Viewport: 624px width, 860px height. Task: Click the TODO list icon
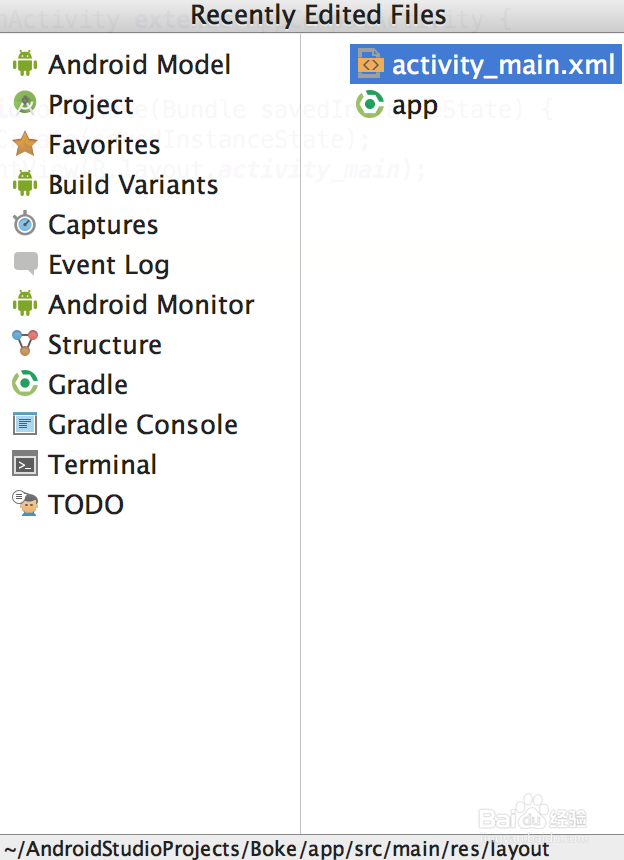click(x=25, y=503)
